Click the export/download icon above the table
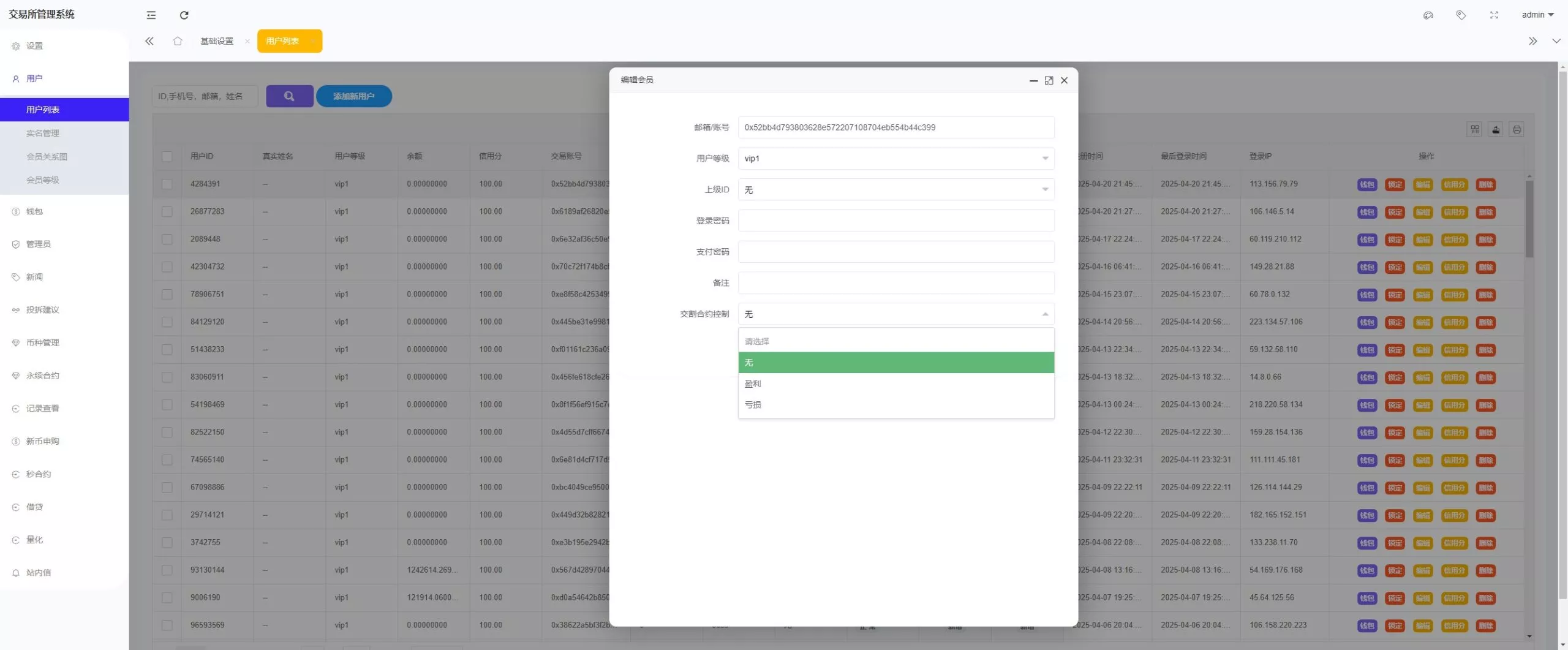 pyautogui.click(x=1496, y=129)
